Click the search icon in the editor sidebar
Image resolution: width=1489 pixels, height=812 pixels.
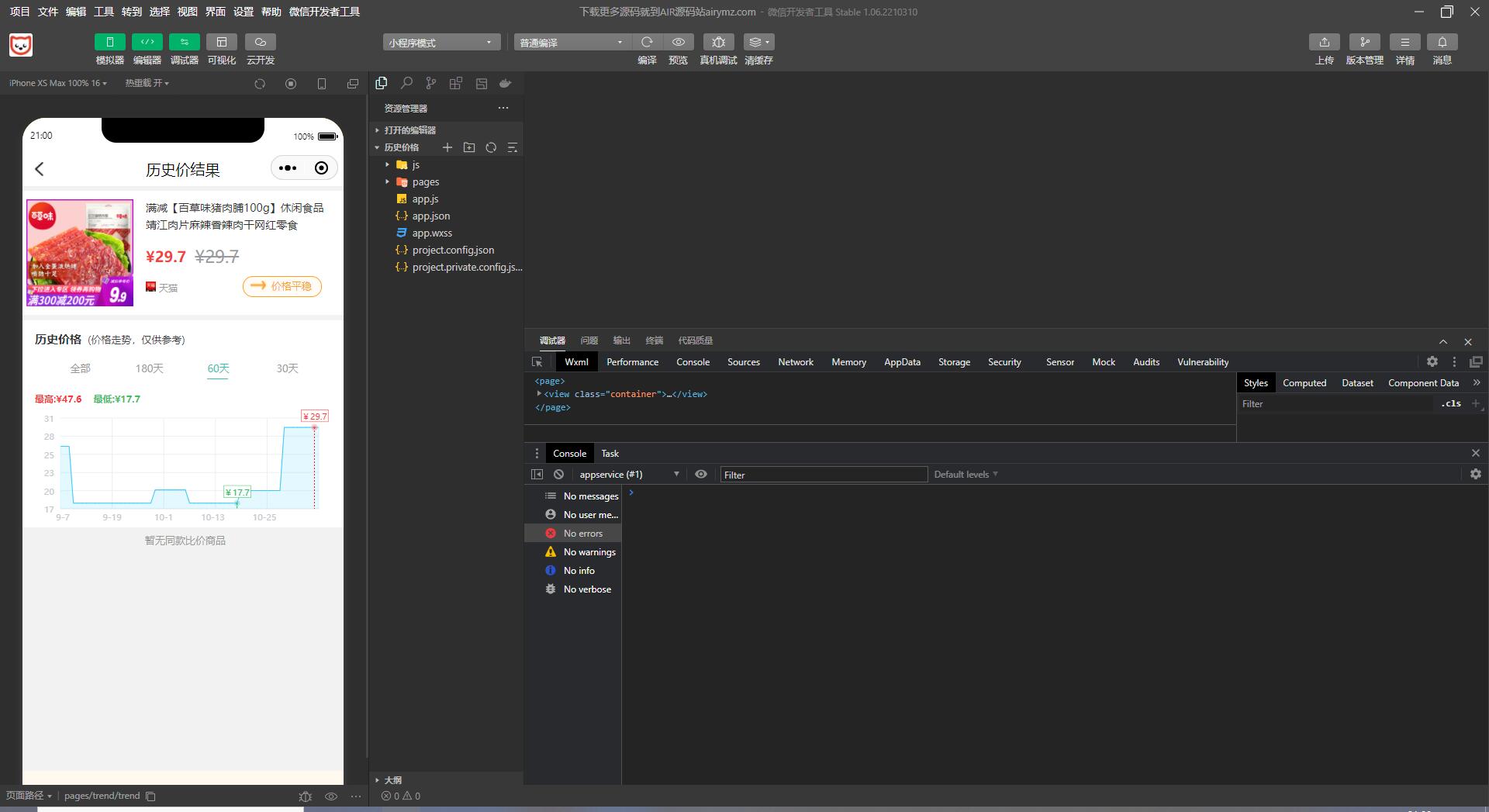pyautogui.click(x=406, y=83)
